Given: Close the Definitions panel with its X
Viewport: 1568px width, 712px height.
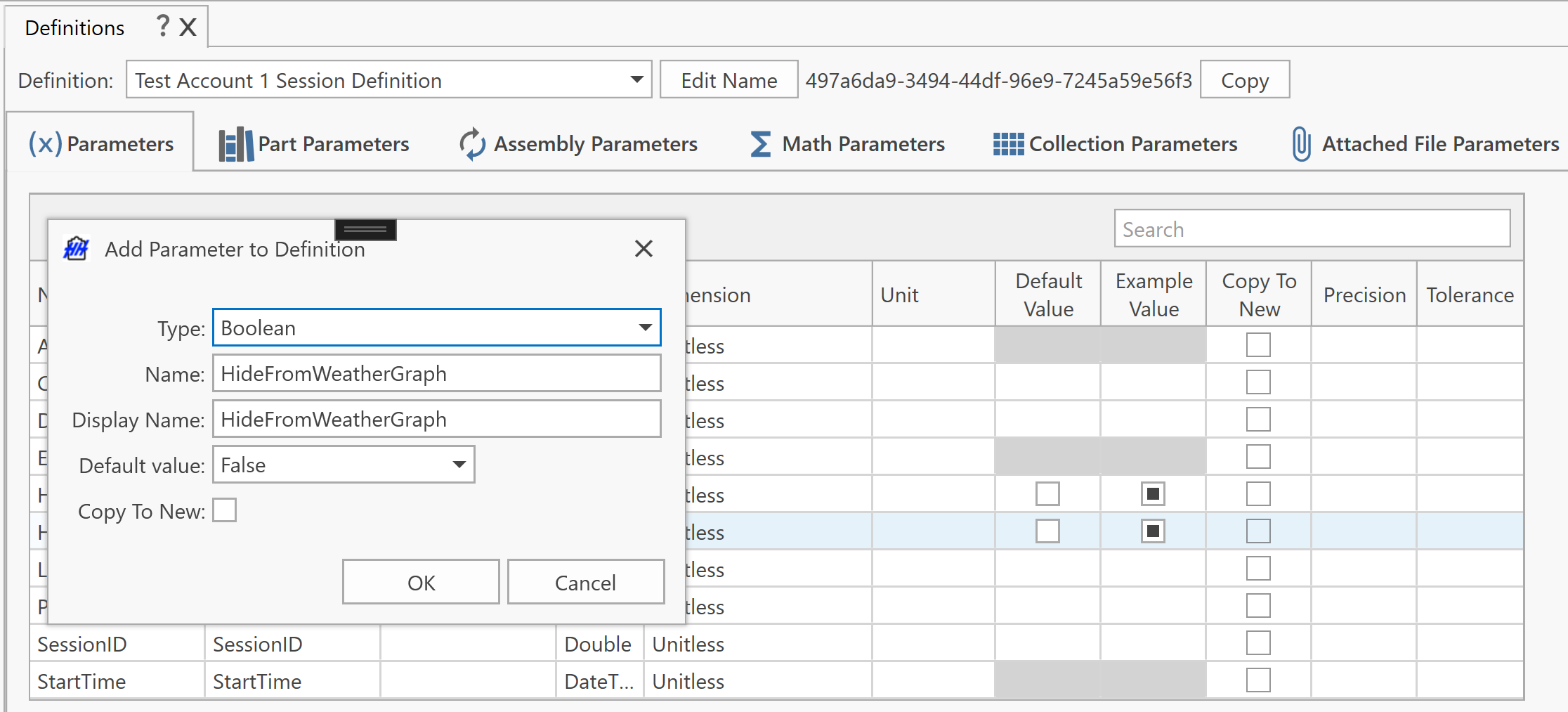Looking at the screenshot, I should (x=188, y=27).
